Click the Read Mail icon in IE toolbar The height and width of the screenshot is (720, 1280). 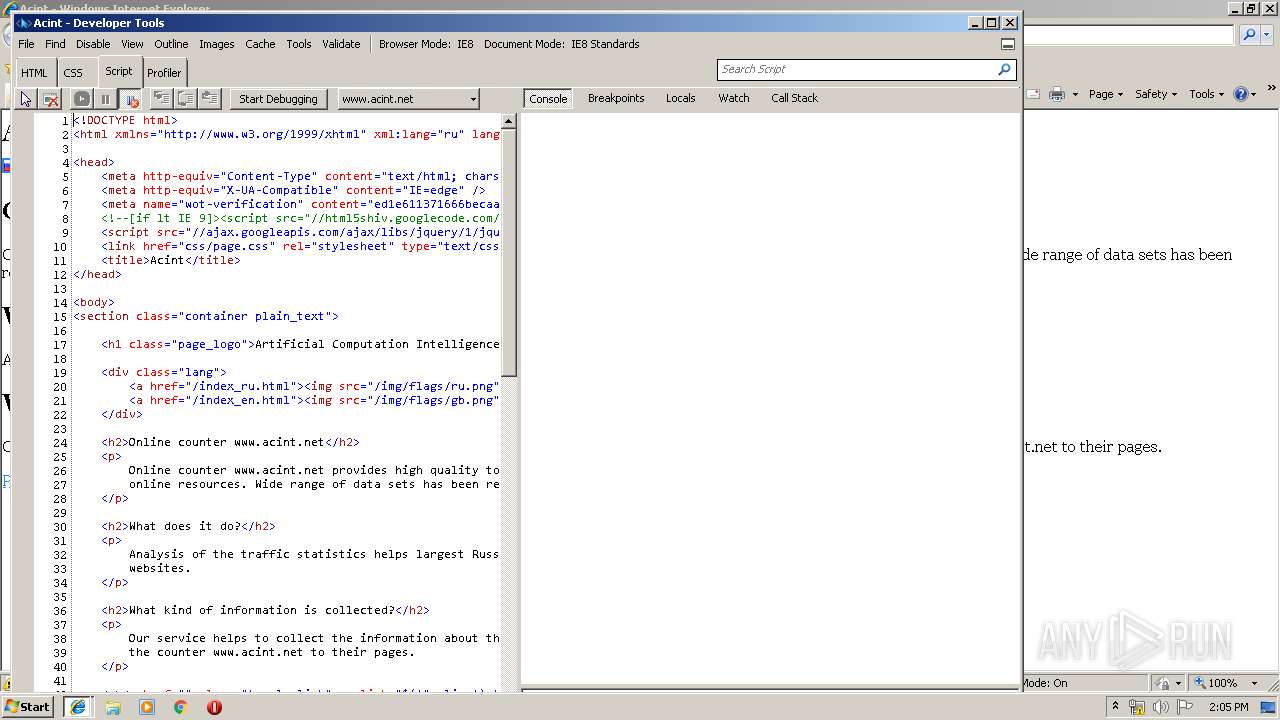tap(1034, 94)
